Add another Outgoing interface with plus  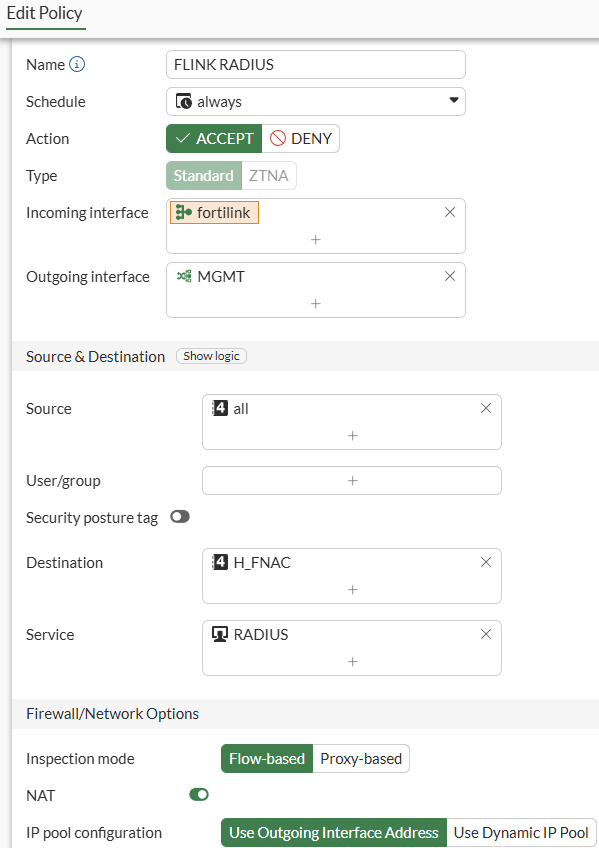(316, 303)
